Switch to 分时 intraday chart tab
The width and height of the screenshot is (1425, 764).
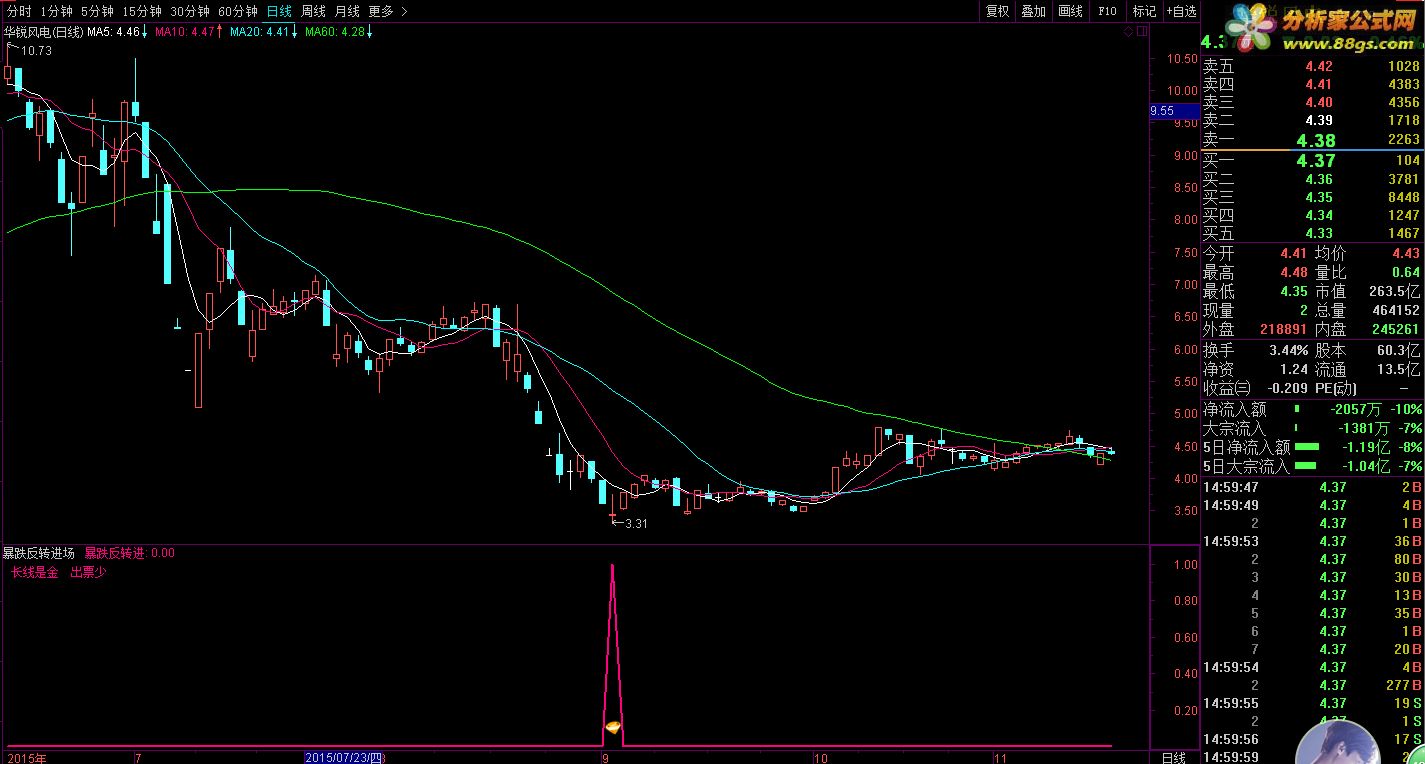click(x=17, y=11)
